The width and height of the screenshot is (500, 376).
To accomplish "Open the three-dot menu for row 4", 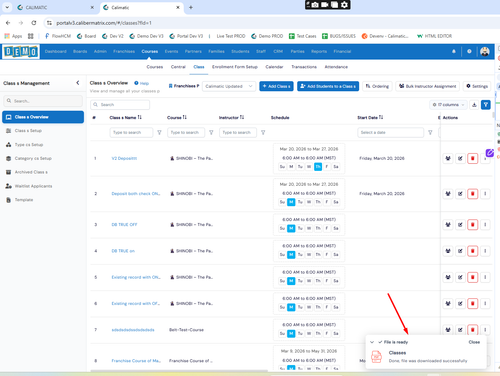I will 485,251.
